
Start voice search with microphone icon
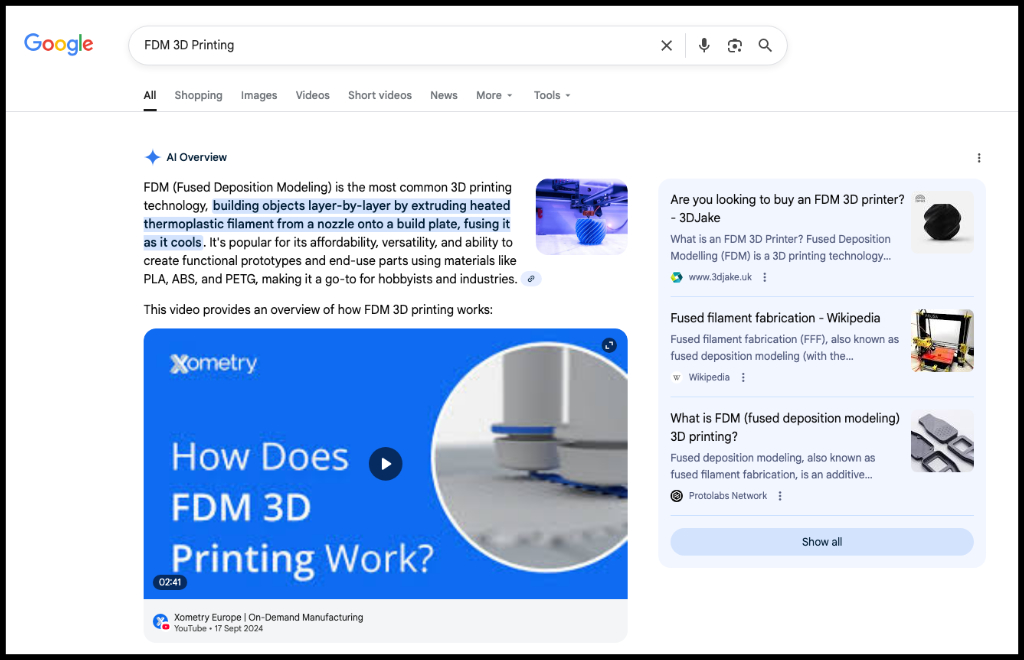click(704, 45)
